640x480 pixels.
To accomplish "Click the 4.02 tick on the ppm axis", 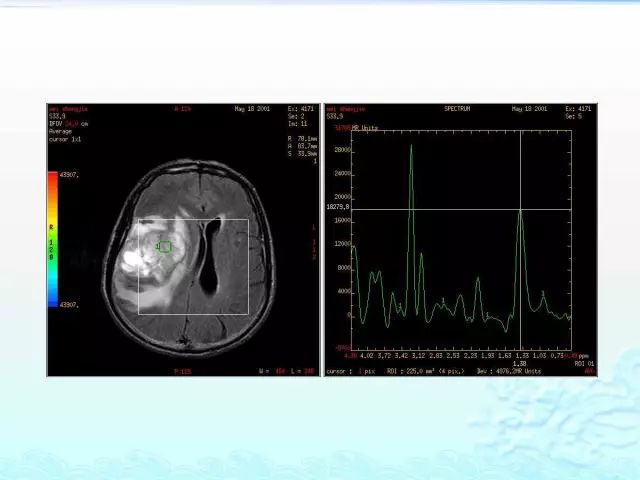I will pos(367,356).
